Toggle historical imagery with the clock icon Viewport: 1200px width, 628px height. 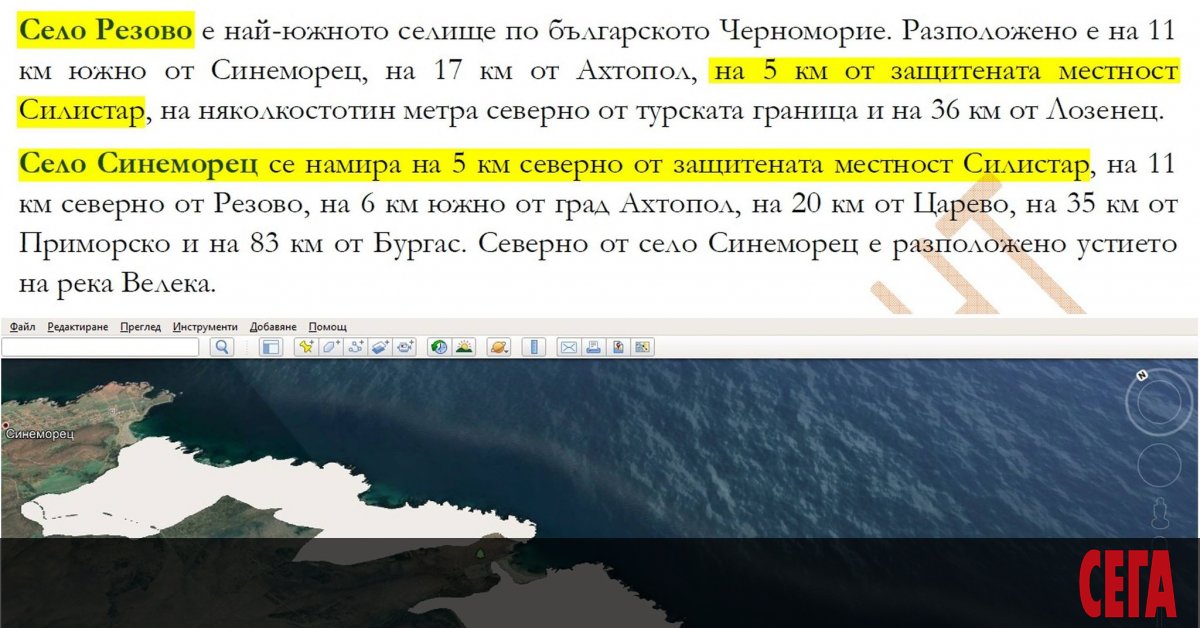pyautogui.click(x=441, y=347)
